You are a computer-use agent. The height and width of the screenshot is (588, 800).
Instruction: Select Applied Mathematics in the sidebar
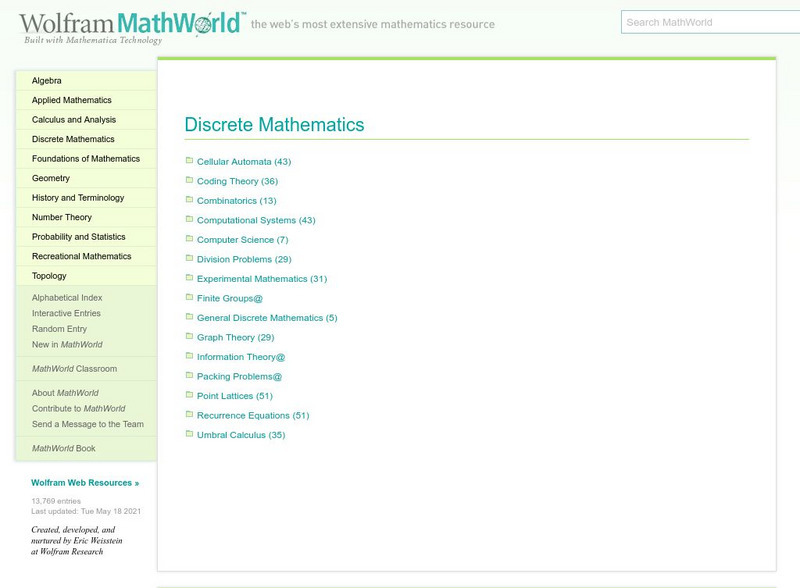click(86, 100)
